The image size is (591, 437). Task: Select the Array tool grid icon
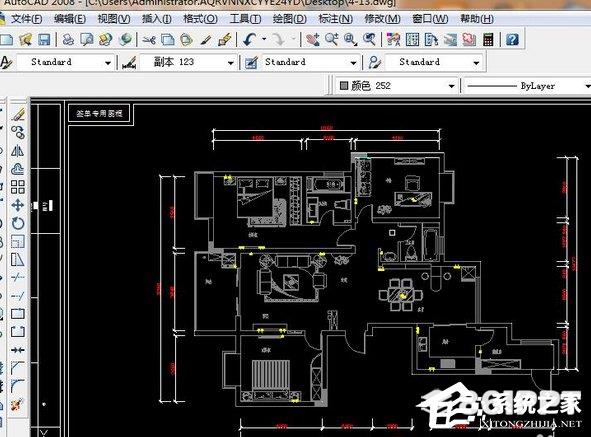[x=18, y=187]
